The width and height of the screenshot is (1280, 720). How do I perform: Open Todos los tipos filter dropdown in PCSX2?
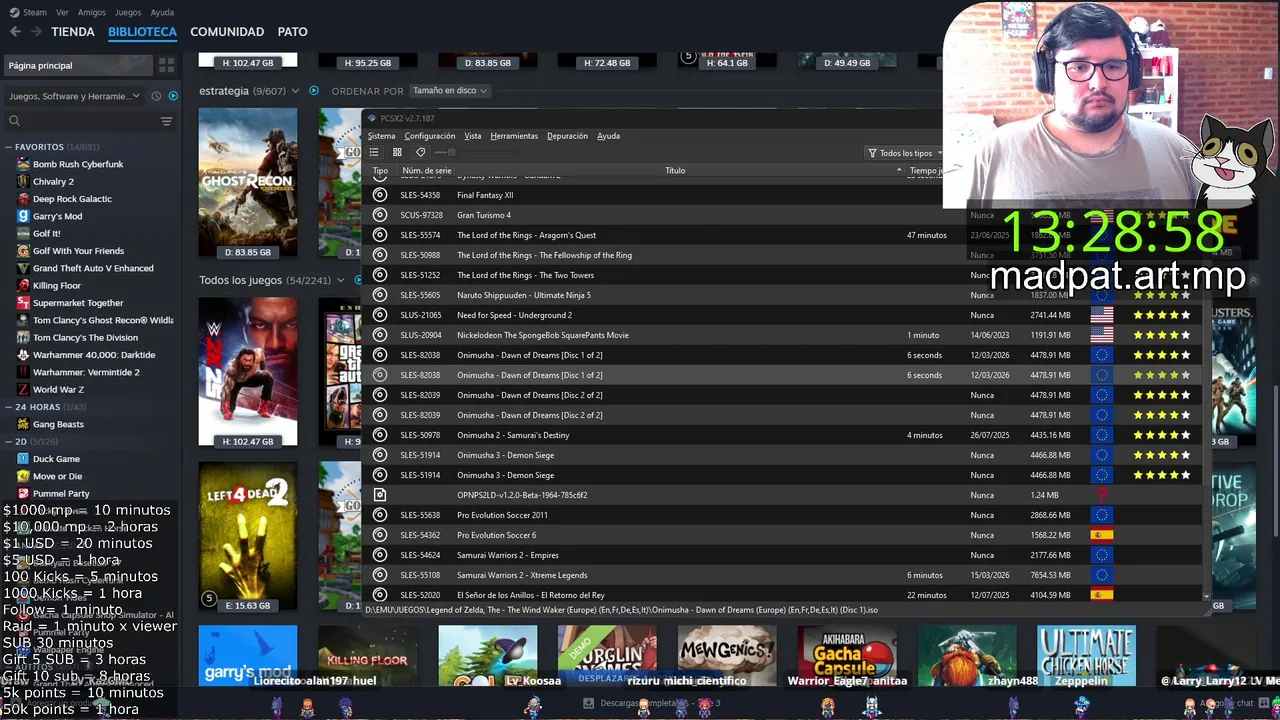pos(905,153)
